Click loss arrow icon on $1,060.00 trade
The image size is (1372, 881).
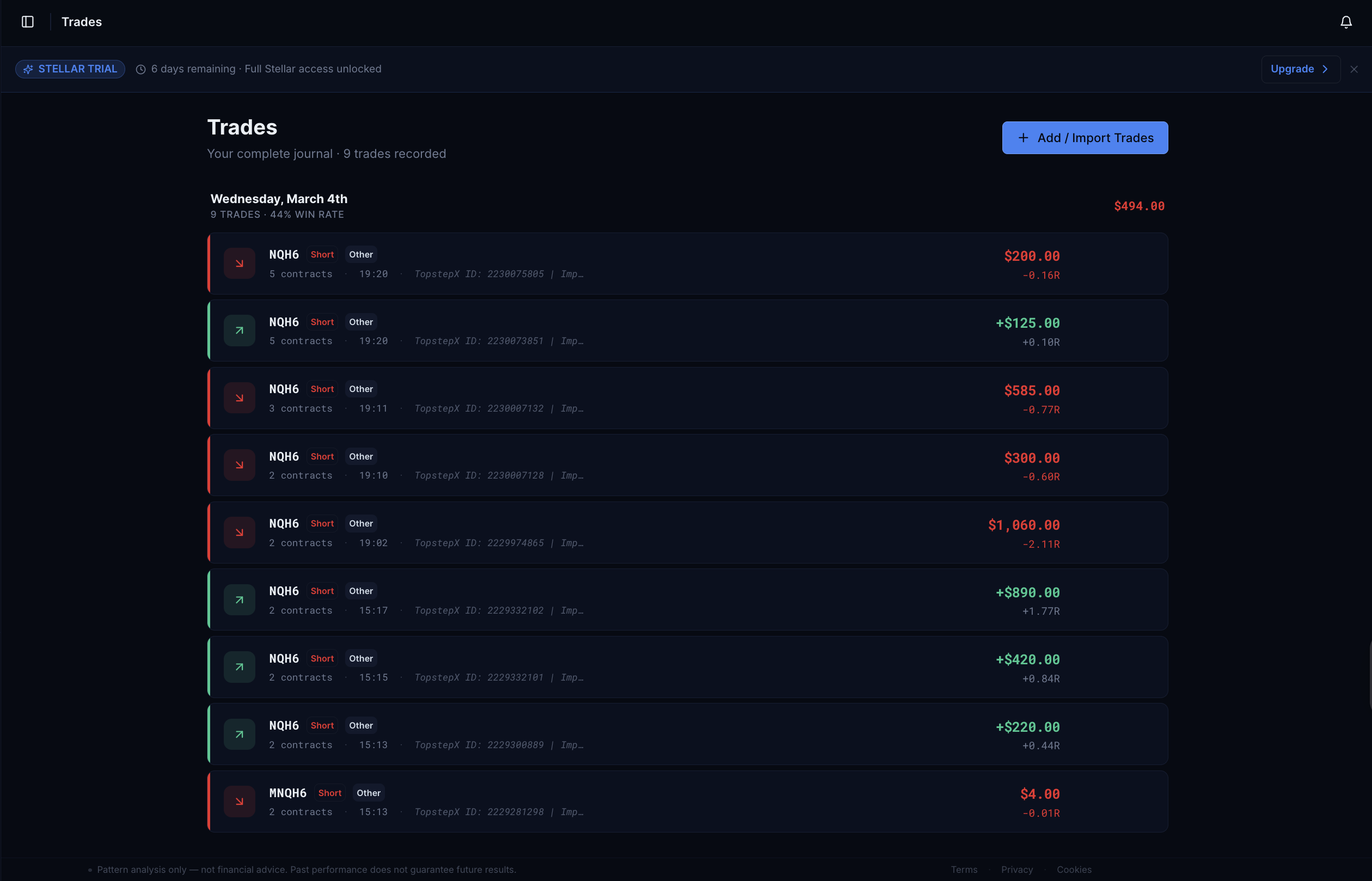pyautogui.click(x=239, y=533)
